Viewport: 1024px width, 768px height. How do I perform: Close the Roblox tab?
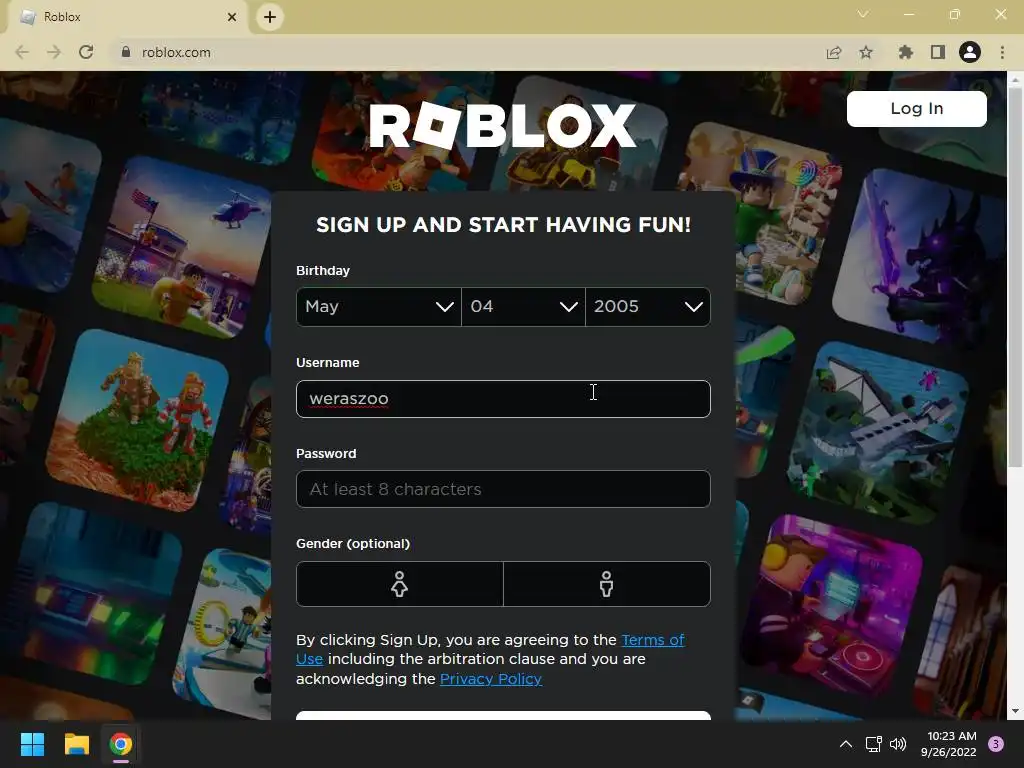[232, 17]
